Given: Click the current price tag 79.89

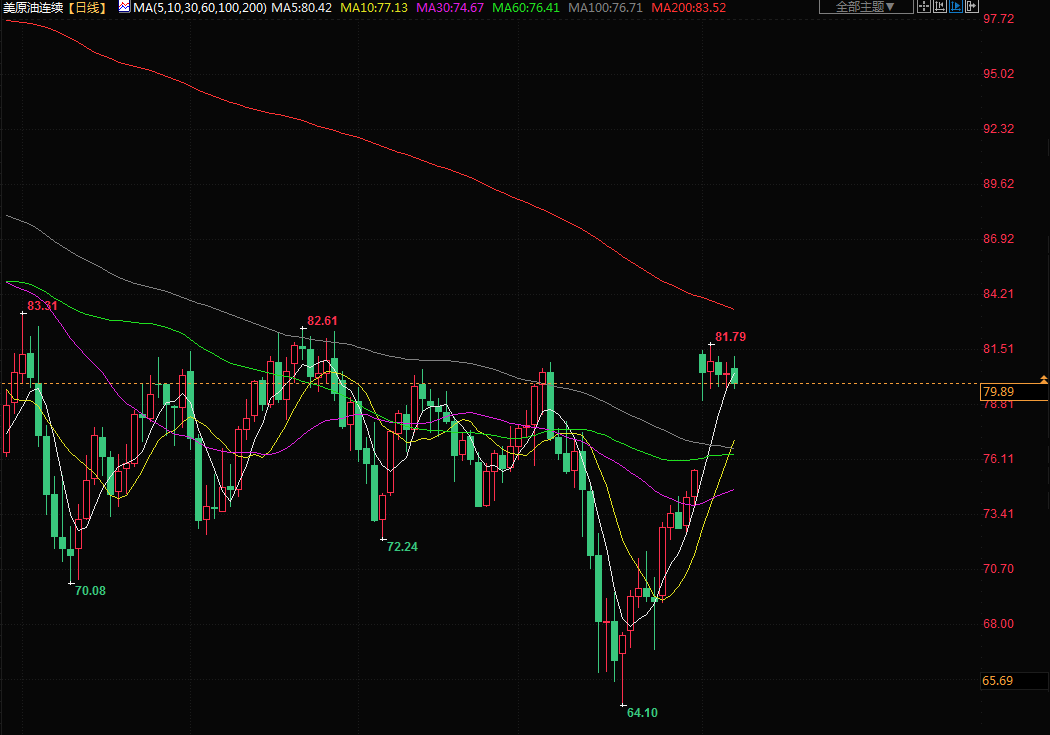Looking at the screenshot, I should coord(1000,392).
